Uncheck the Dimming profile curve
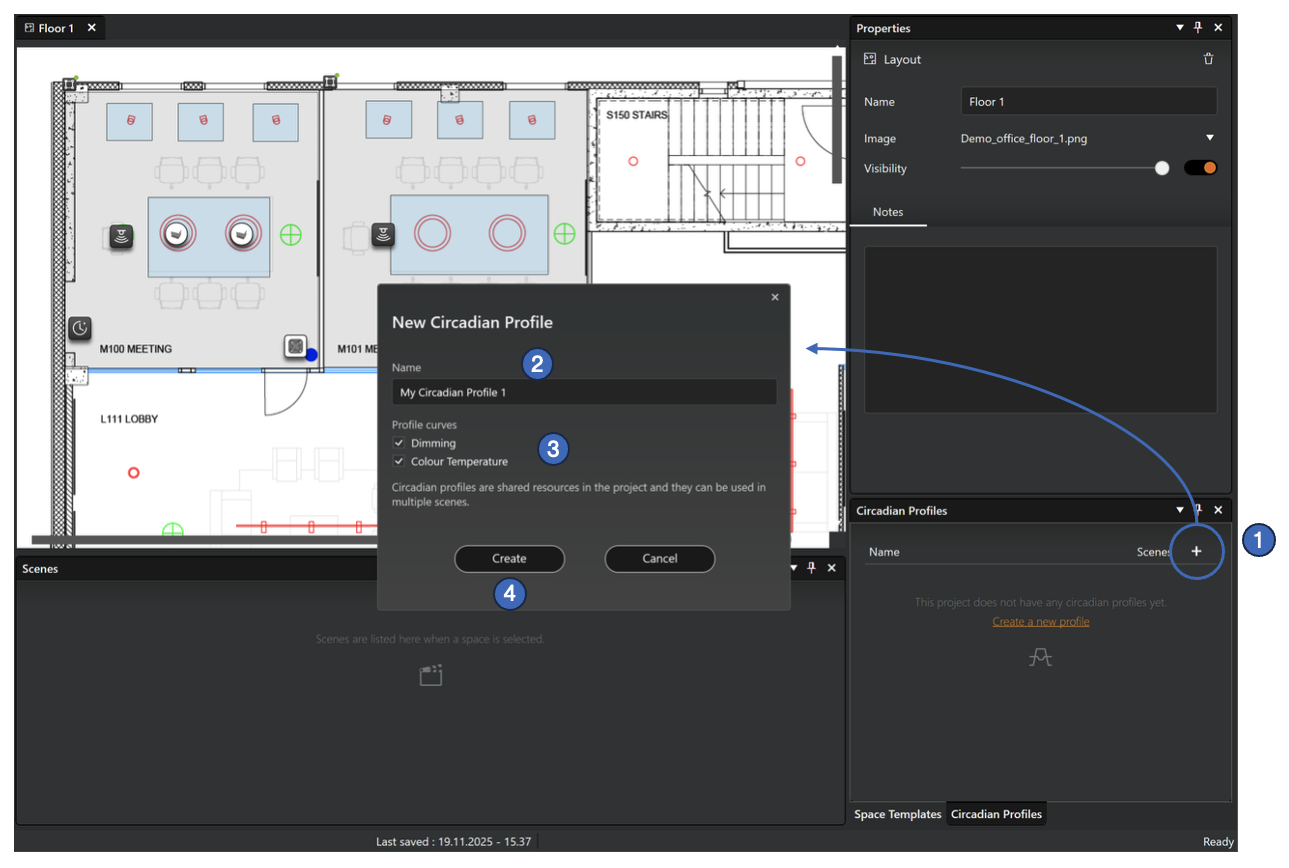The height and width of the screenshot is (868, 1289). (x=399, y=443)
